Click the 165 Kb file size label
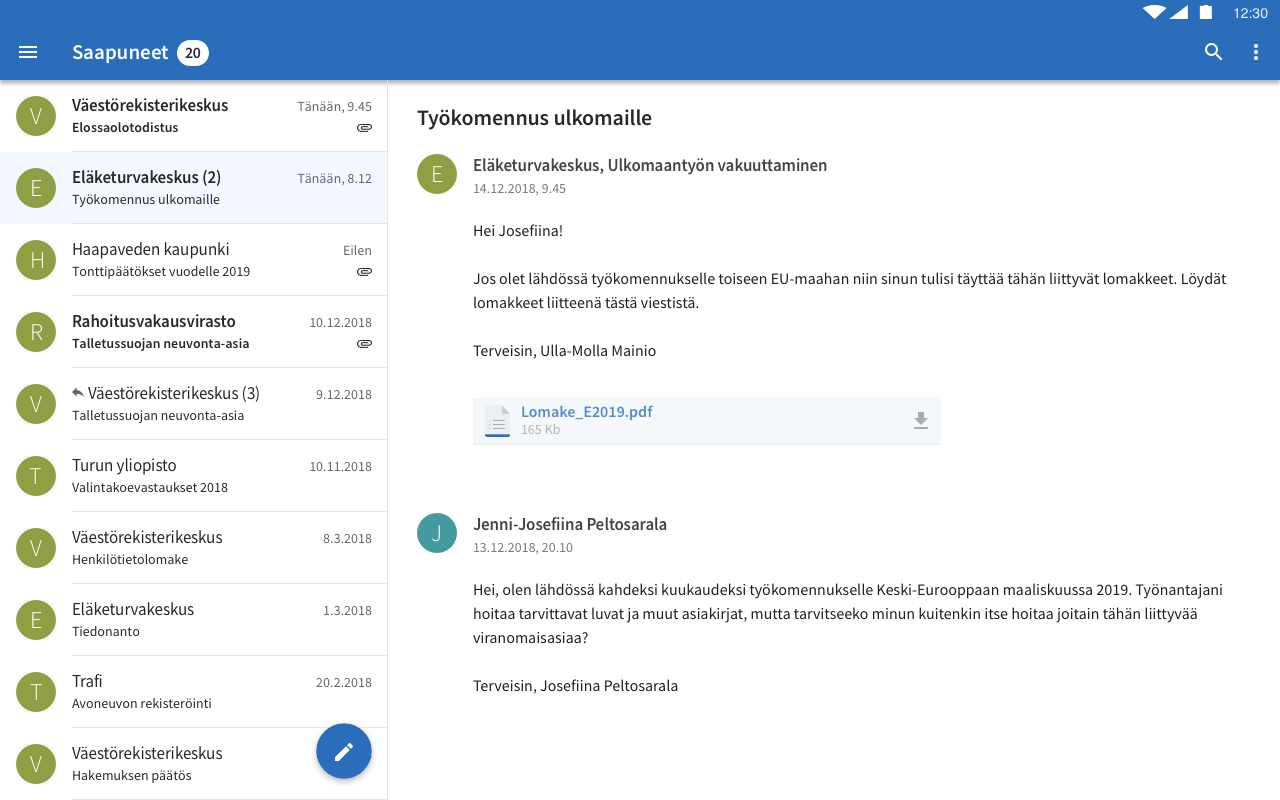 540,430
